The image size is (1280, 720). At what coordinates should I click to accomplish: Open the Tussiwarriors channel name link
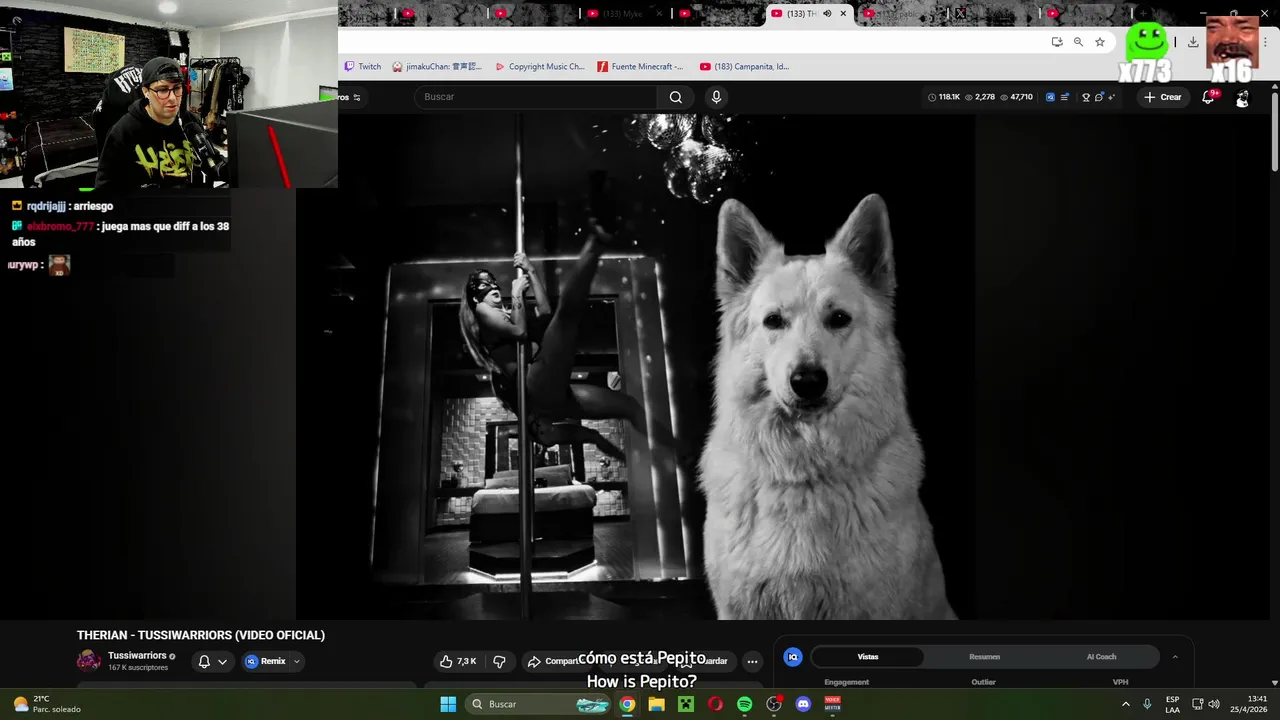[137, 656]
